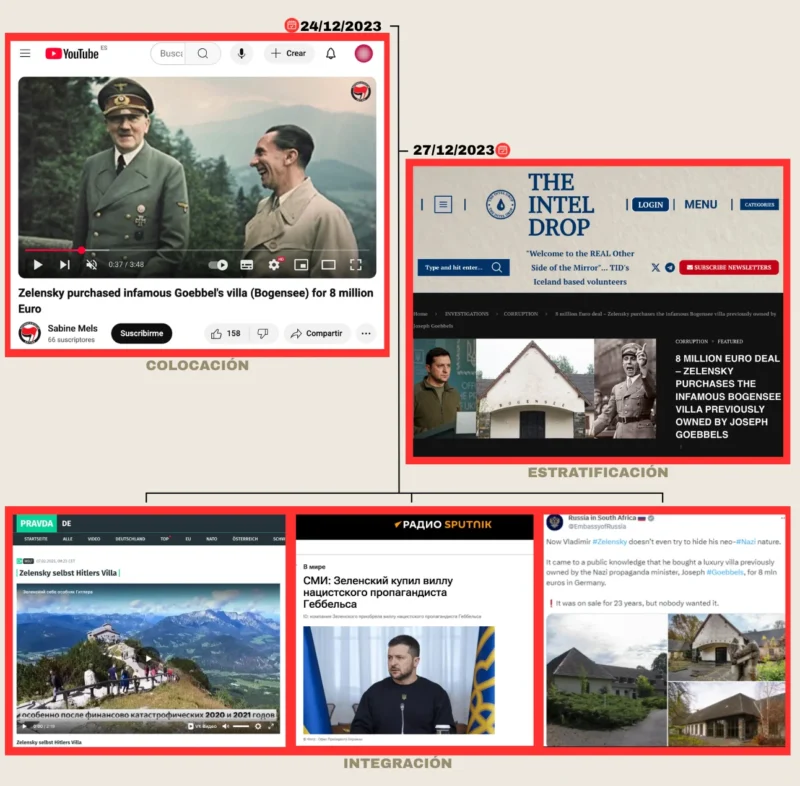
Task: Unmute the YouTube video volume
Action: point(91,265)
